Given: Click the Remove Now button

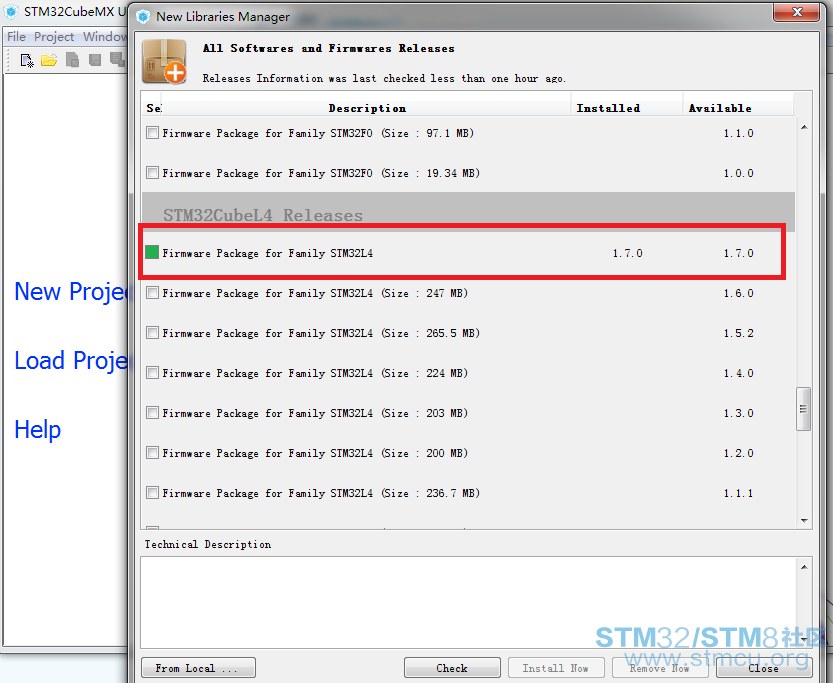Looking at the screenshot, I should pos(659,668).
